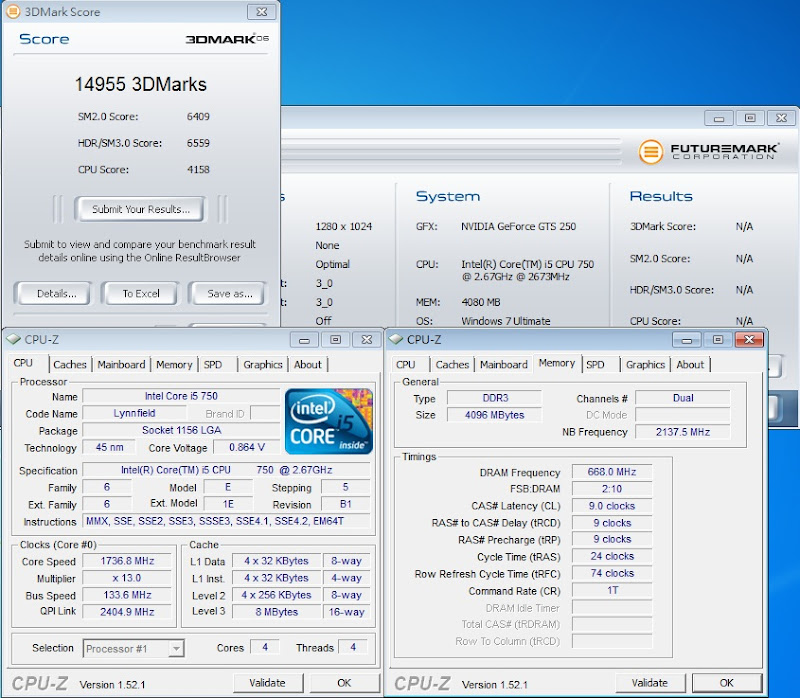This screenshot has height=698, width=800.
Task: Click the processor Name field Intel Core i5 750
Action: [x=181, y=396]
